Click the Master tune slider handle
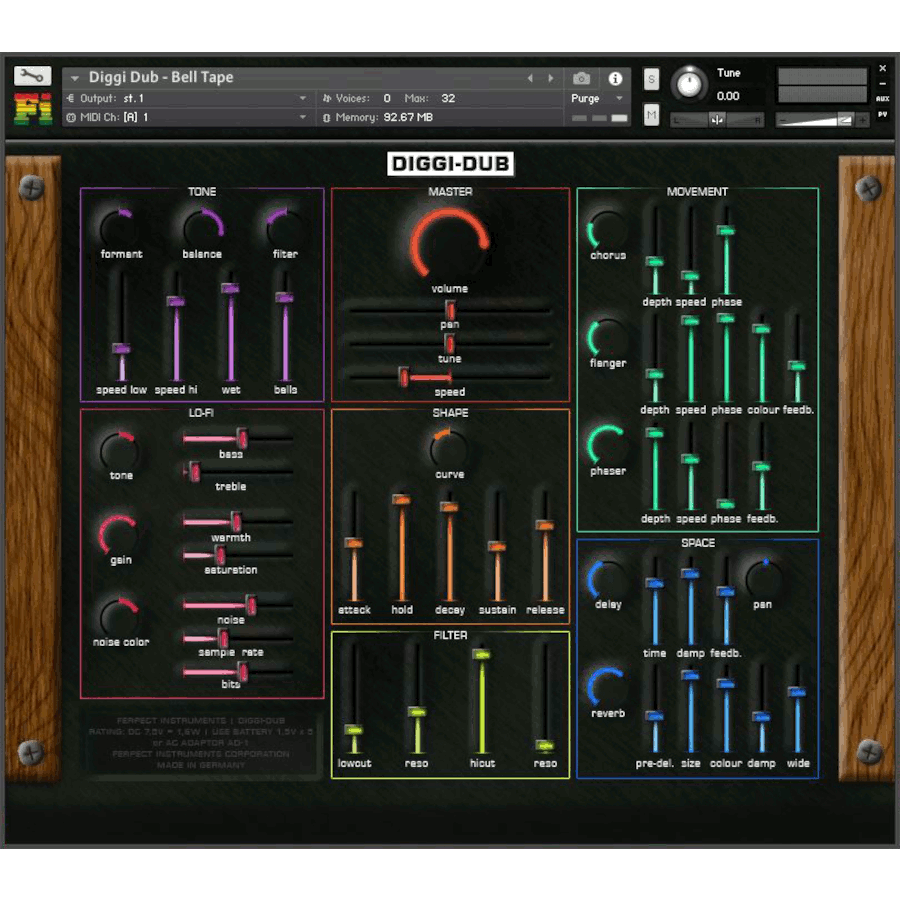 coord(450,343)
